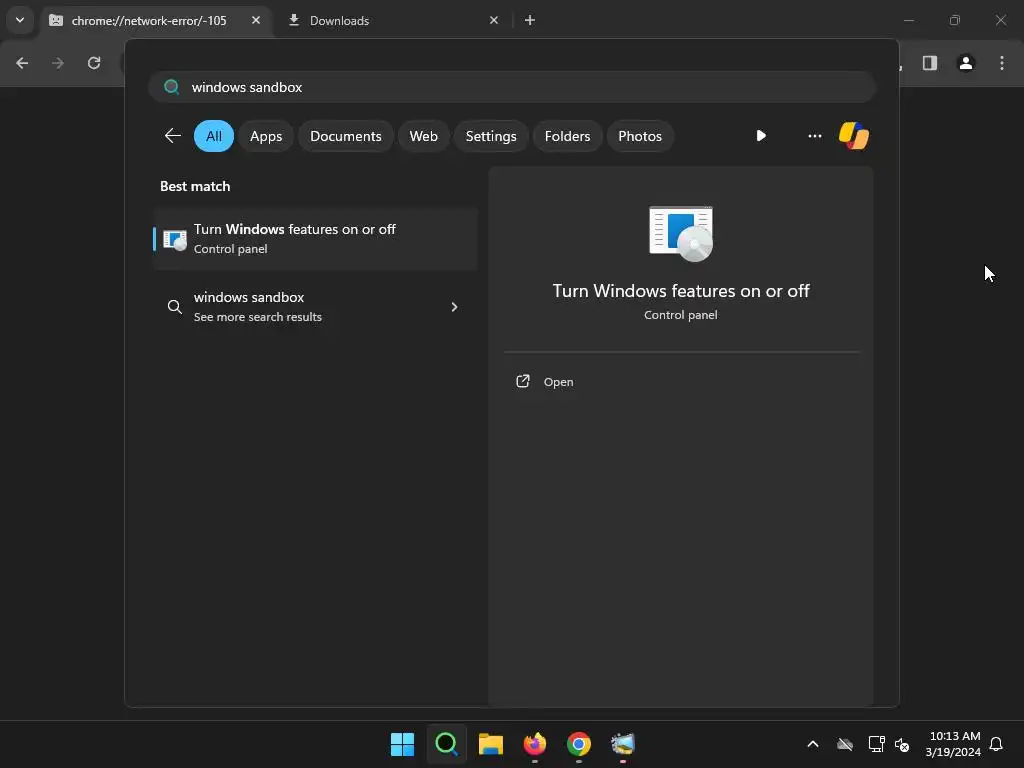The height and width of the screenshot is (768, 1024).
Task: Select the Apps filter tab
Action: pyautogui.click(x=266, y=136)
